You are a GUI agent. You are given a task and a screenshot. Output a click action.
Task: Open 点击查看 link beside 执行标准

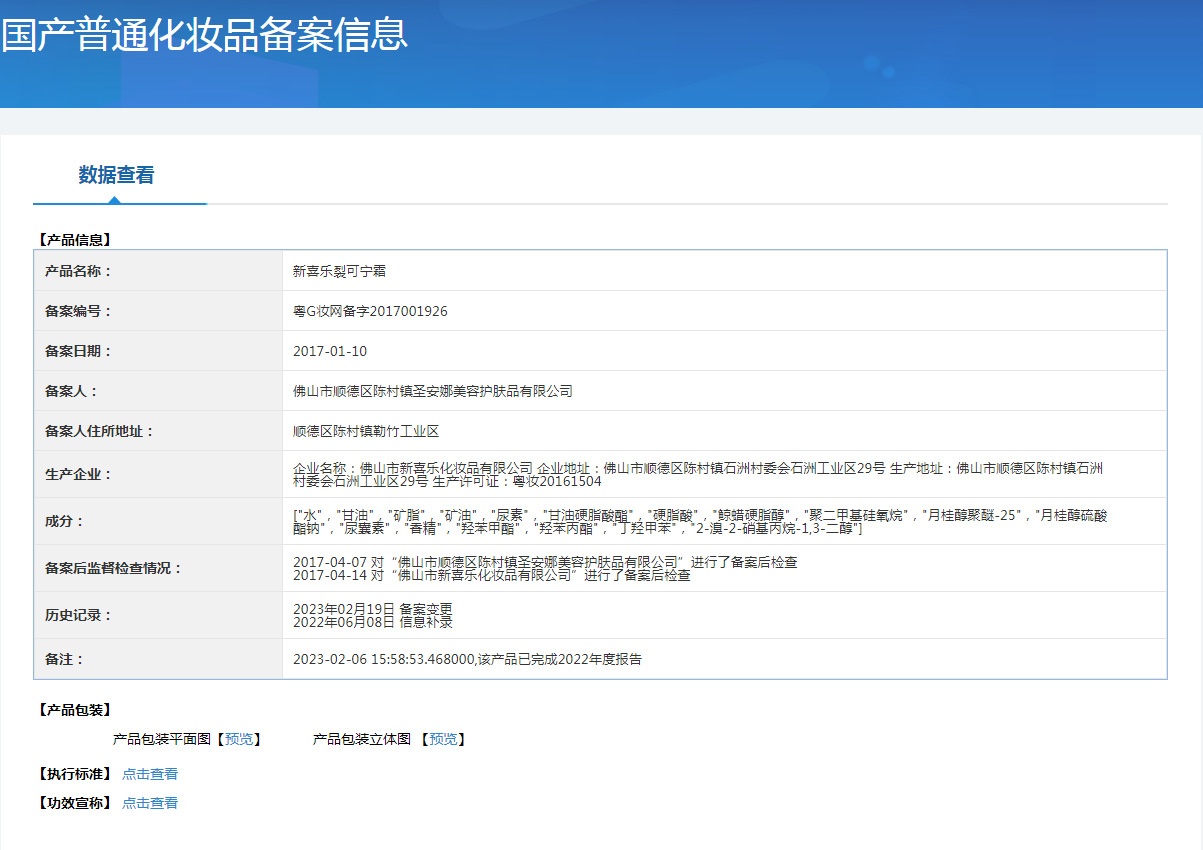[150, 774]
